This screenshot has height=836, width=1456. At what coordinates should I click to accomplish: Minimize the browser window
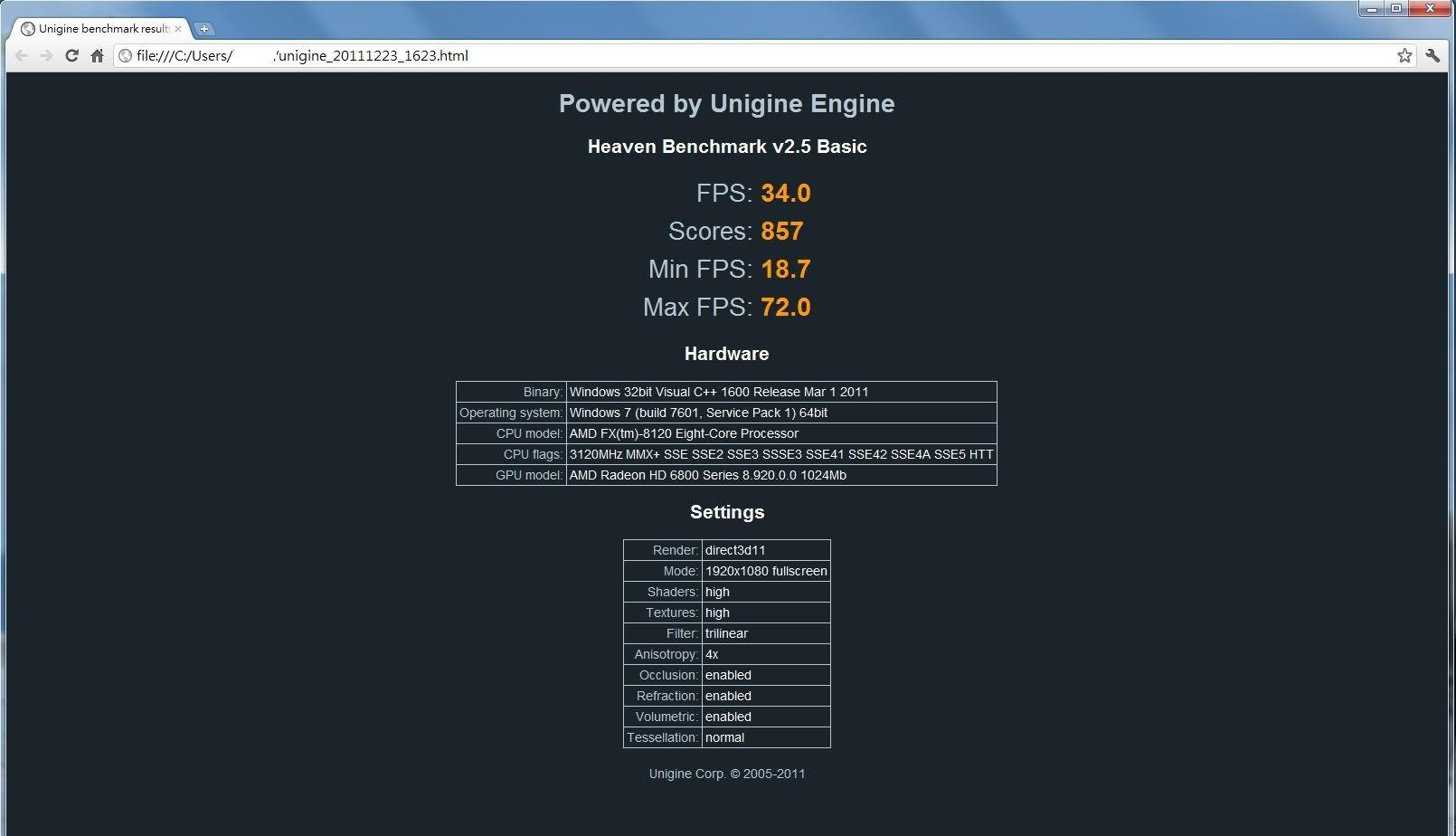(1372, 9)
